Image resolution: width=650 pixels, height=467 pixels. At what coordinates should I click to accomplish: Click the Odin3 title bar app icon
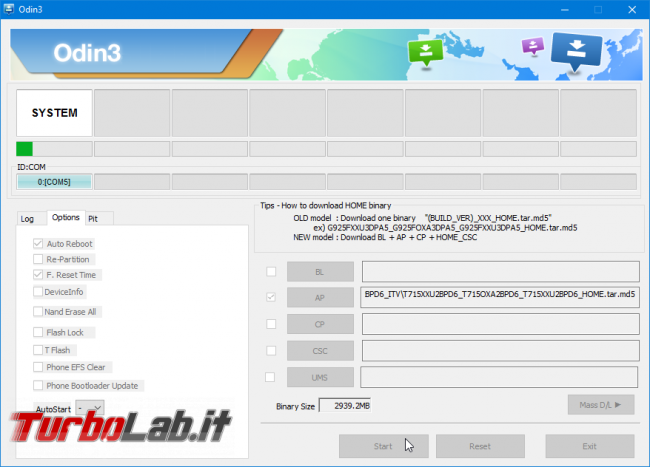(x=9, y=9)
